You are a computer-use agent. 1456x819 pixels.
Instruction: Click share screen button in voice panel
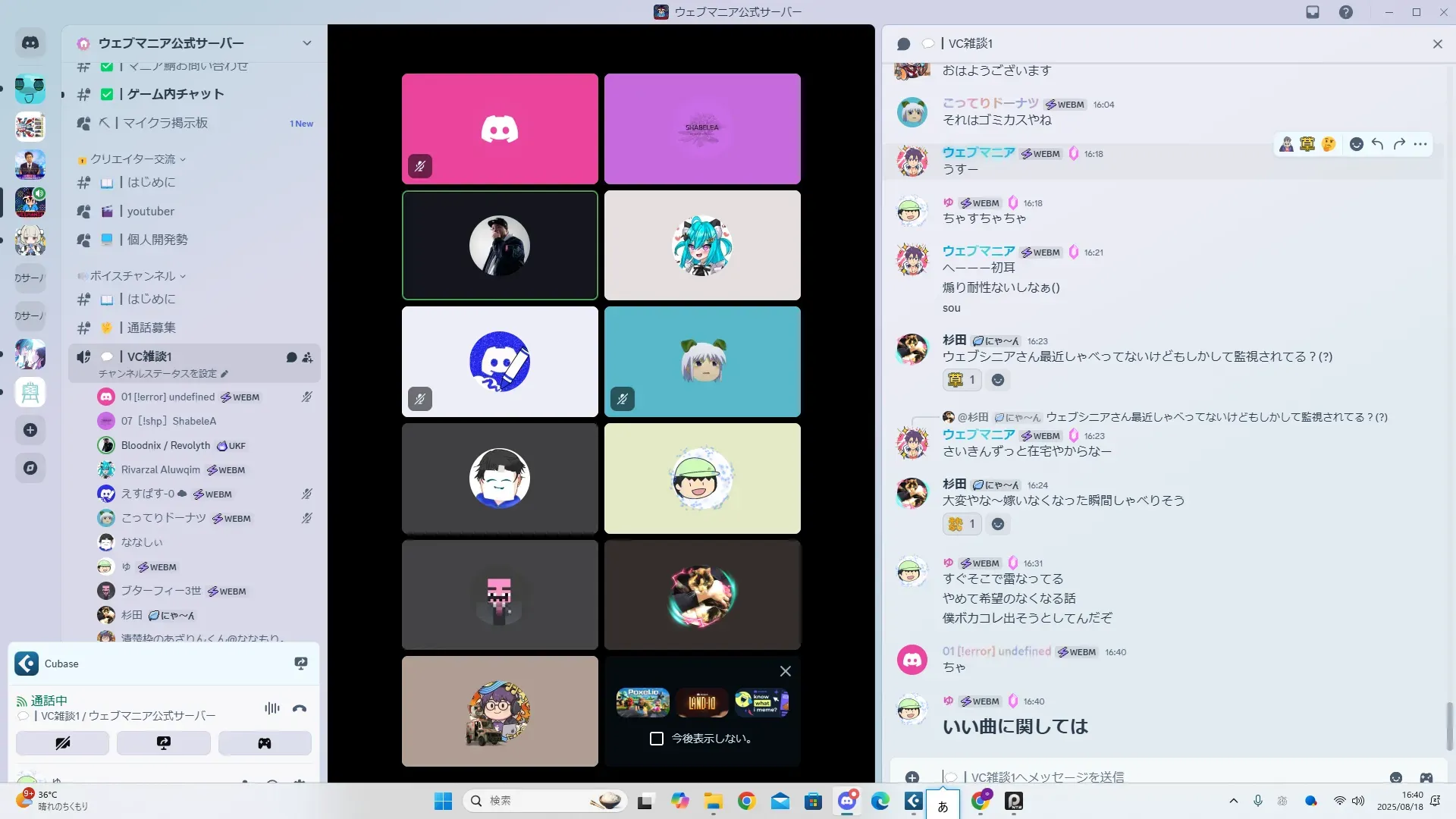tap(163, 743)
